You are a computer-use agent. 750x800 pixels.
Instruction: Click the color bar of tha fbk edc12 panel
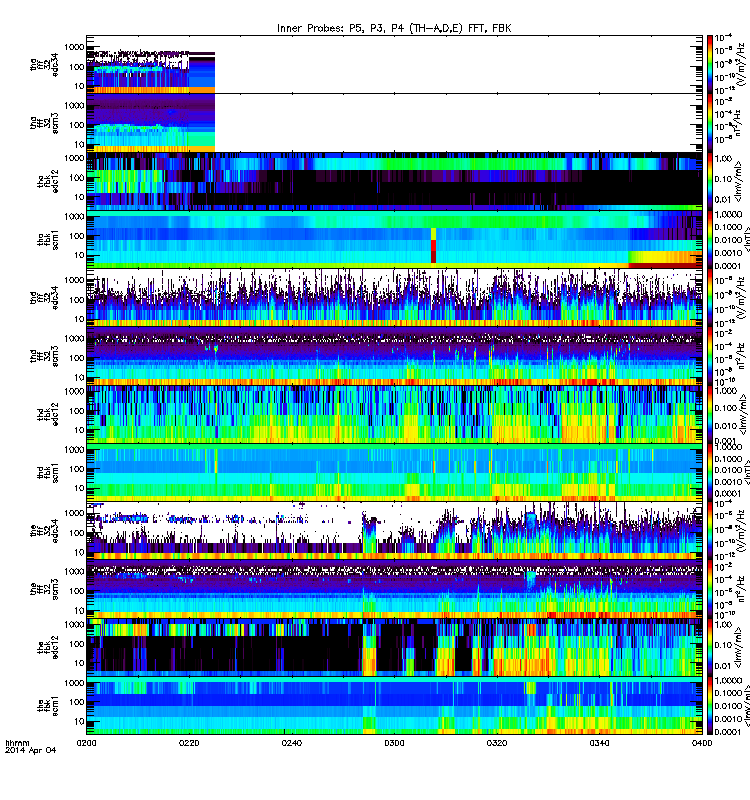[710, 181]
